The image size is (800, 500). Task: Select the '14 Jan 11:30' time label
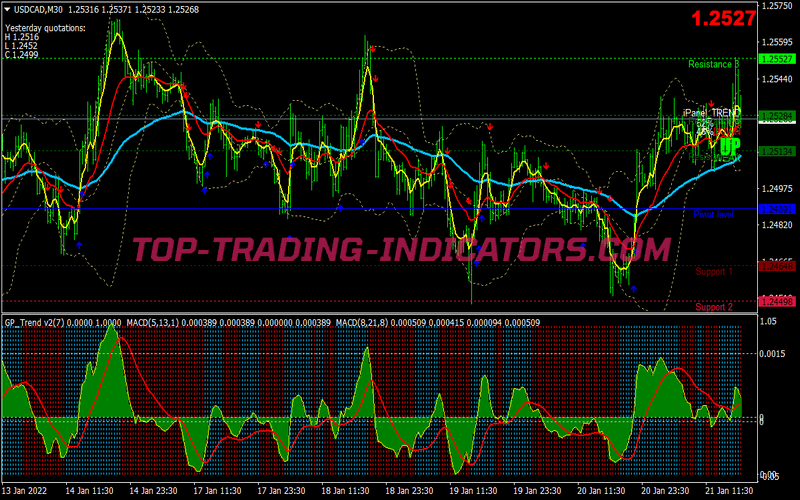click(89, 491)
